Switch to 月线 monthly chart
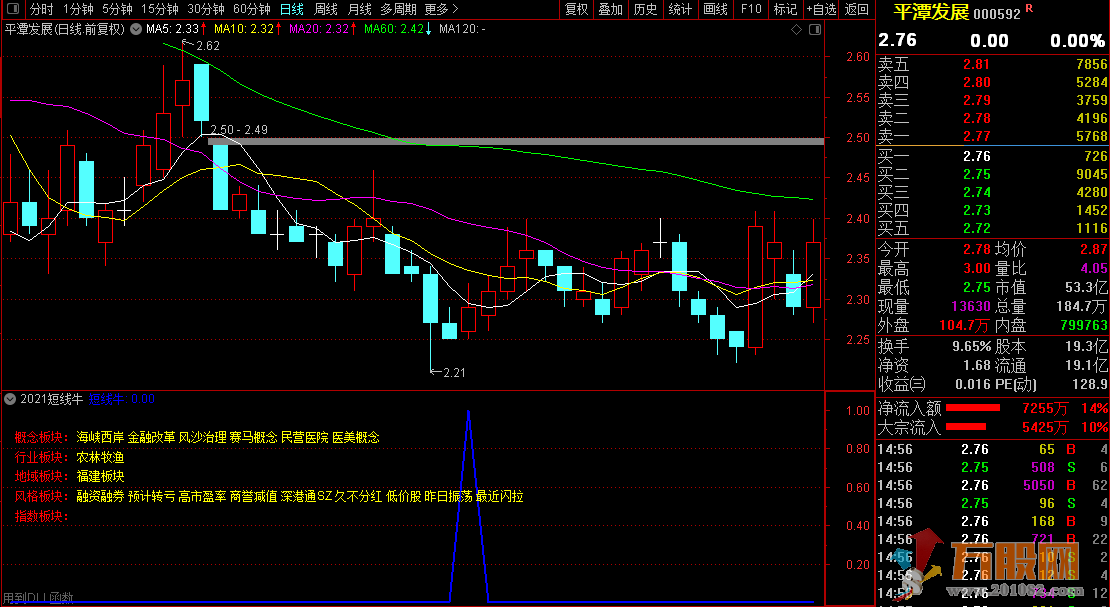 click(360, 9)
